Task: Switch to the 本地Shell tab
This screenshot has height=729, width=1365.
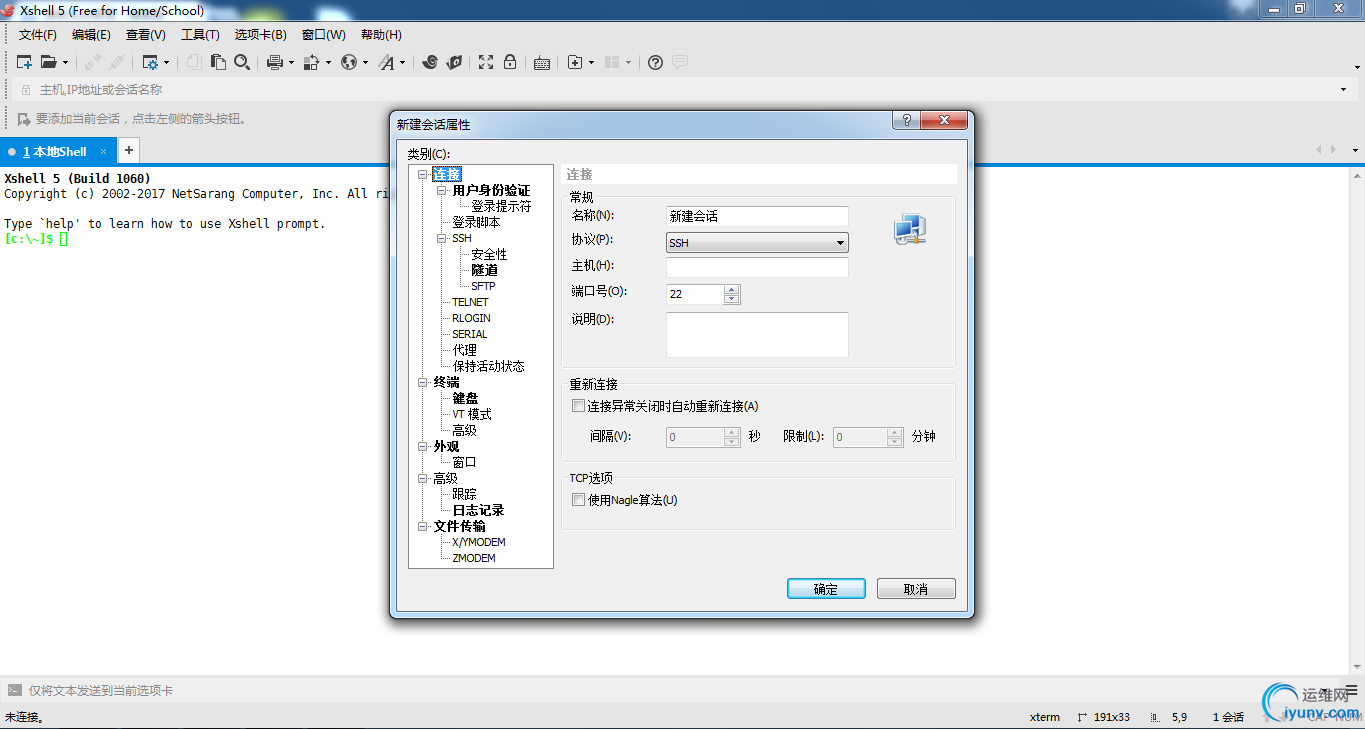Action: pos(58,152)
